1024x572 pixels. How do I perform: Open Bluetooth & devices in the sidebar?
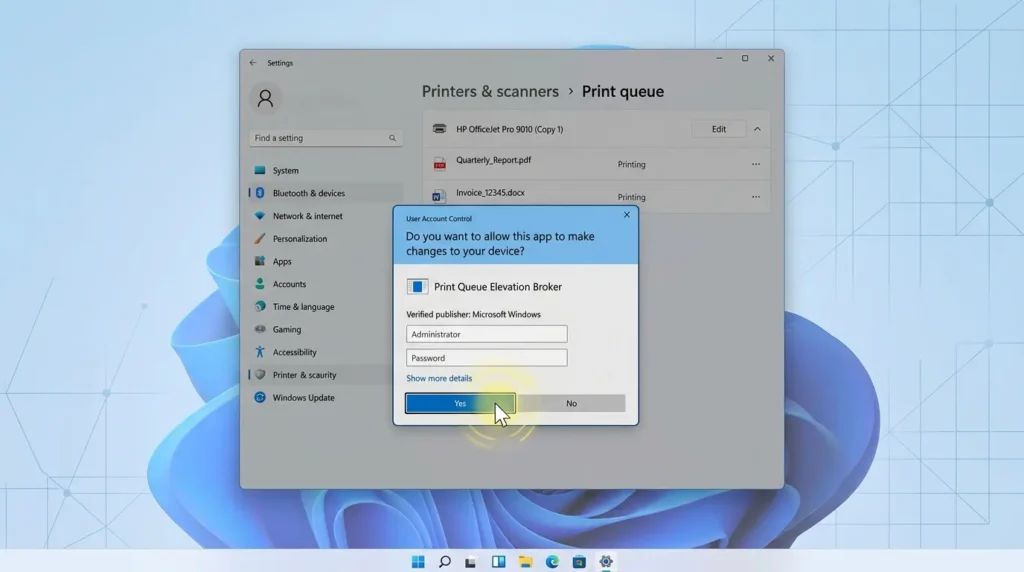click(x=325, y=193)
